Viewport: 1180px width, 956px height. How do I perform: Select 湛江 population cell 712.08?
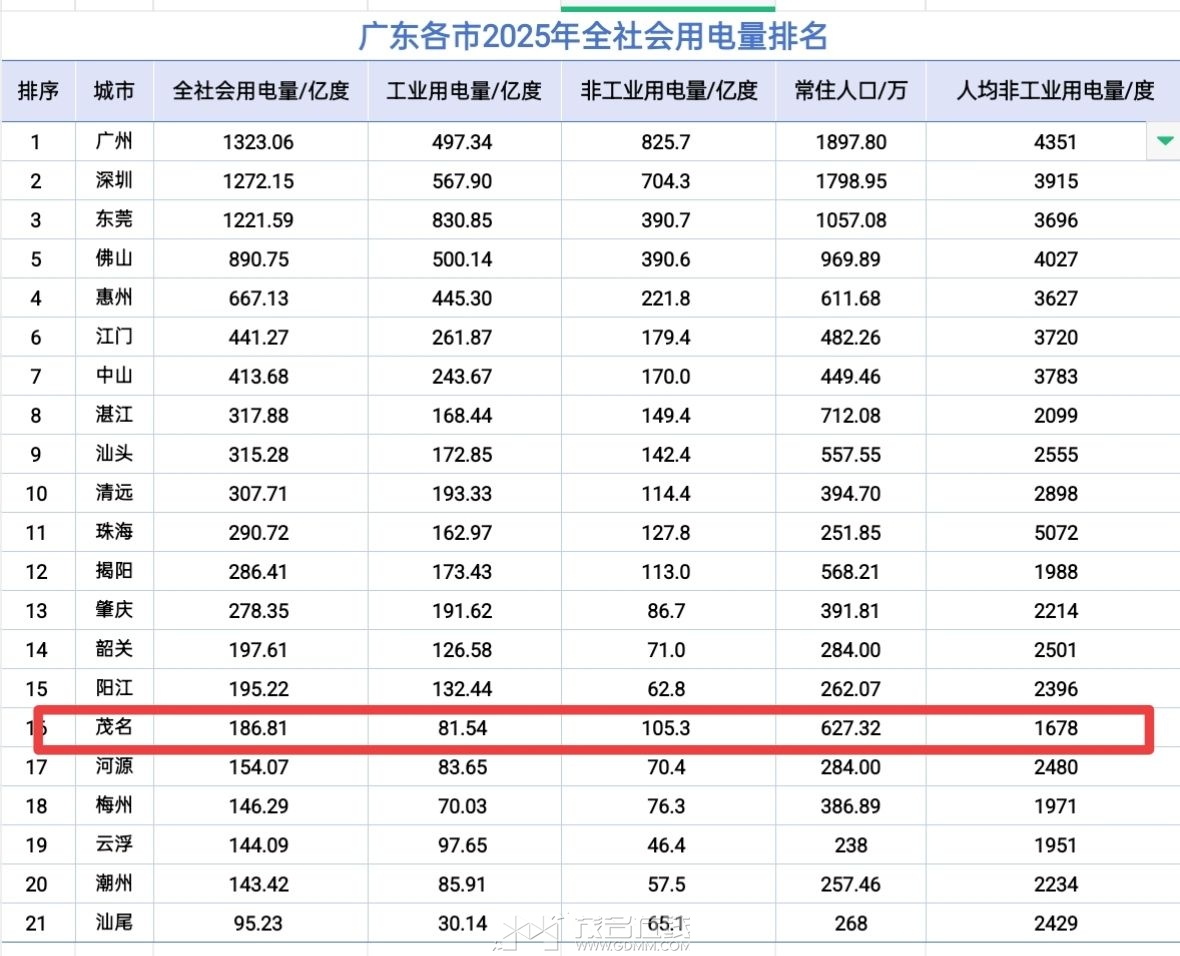coord(850,415)
